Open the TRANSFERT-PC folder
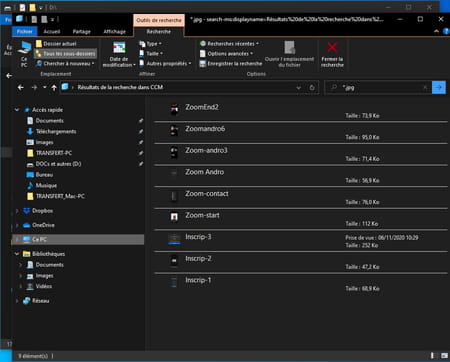 (53, 153)
